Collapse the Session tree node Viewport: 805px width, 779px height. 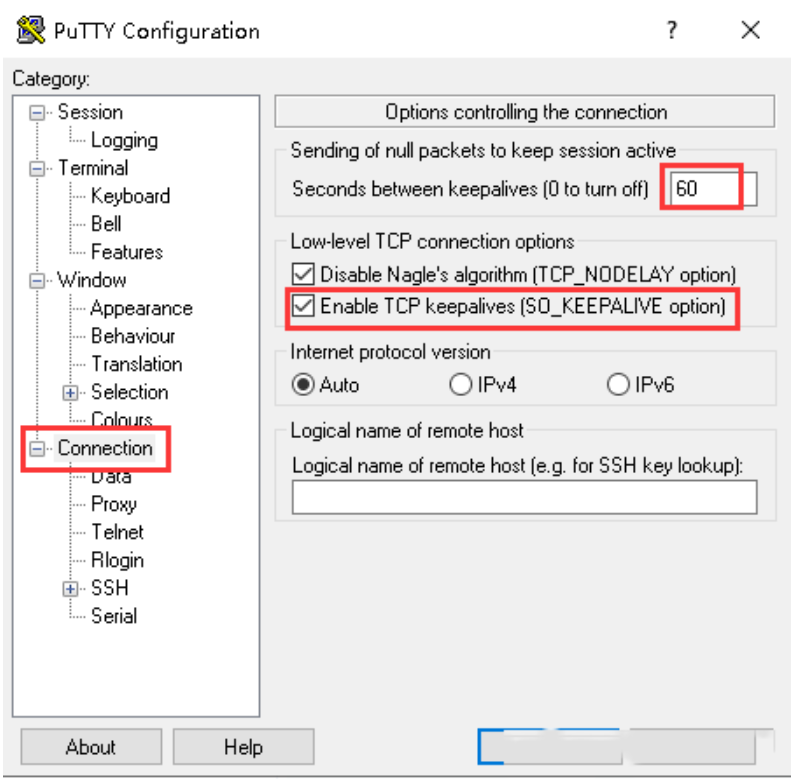38,113
